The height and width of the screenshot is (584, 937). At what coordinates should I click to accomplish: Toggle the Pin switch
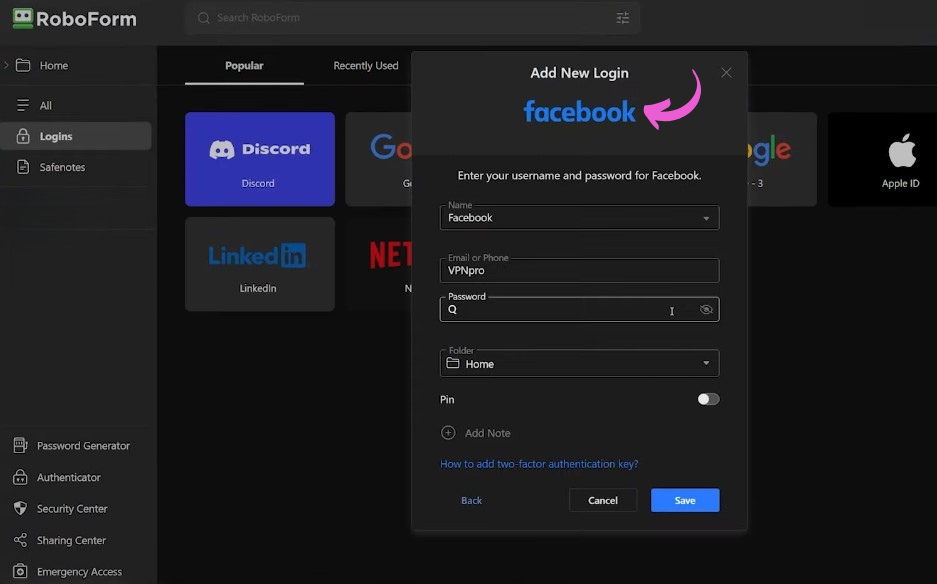click(x=708, y=399)
